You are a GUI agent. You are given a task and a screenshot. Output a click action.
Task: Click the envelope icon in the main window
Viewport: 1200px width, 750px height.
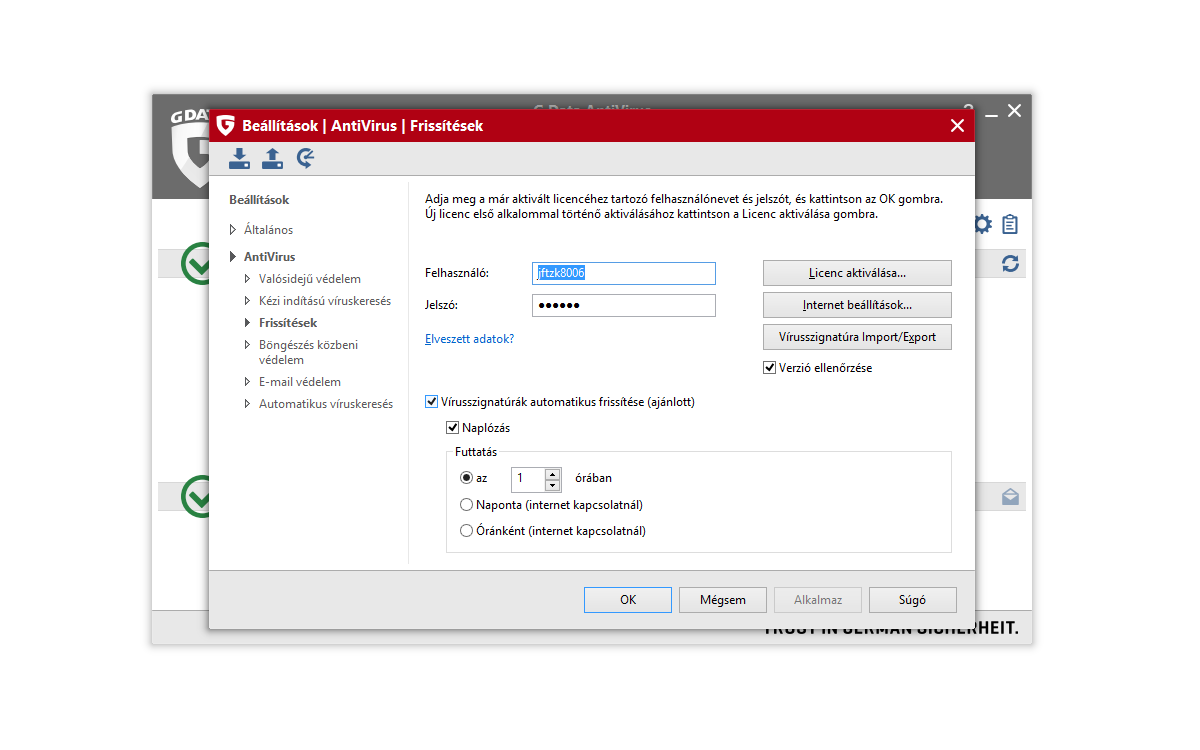click(x=1010, y=497)
